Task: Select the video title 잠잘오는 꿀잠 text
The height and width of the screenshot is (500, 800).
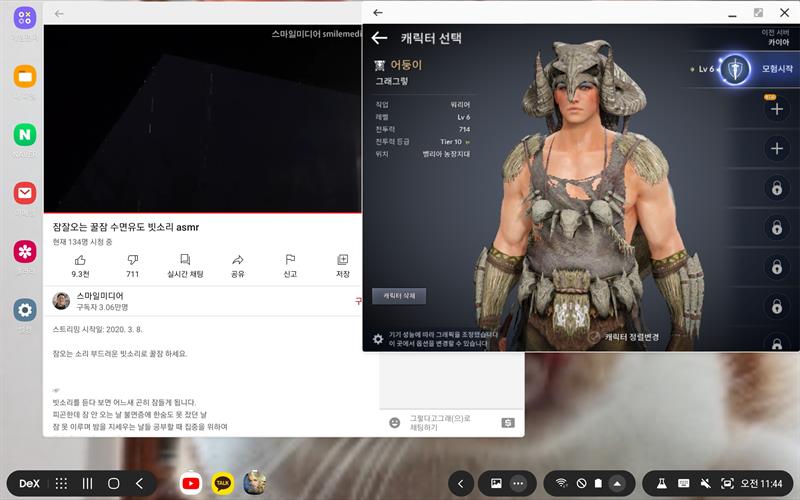Action: [126, 227]
